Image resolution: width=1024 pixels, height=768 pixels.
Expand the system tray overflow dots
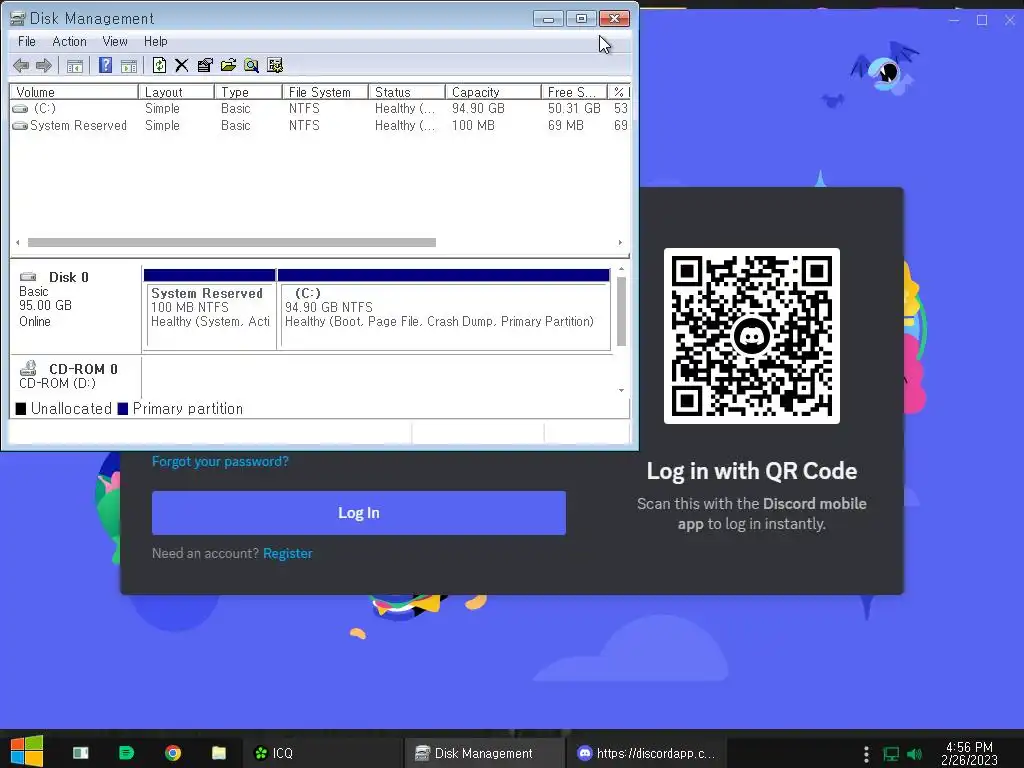pyautogui.click(x=866, y=754)
